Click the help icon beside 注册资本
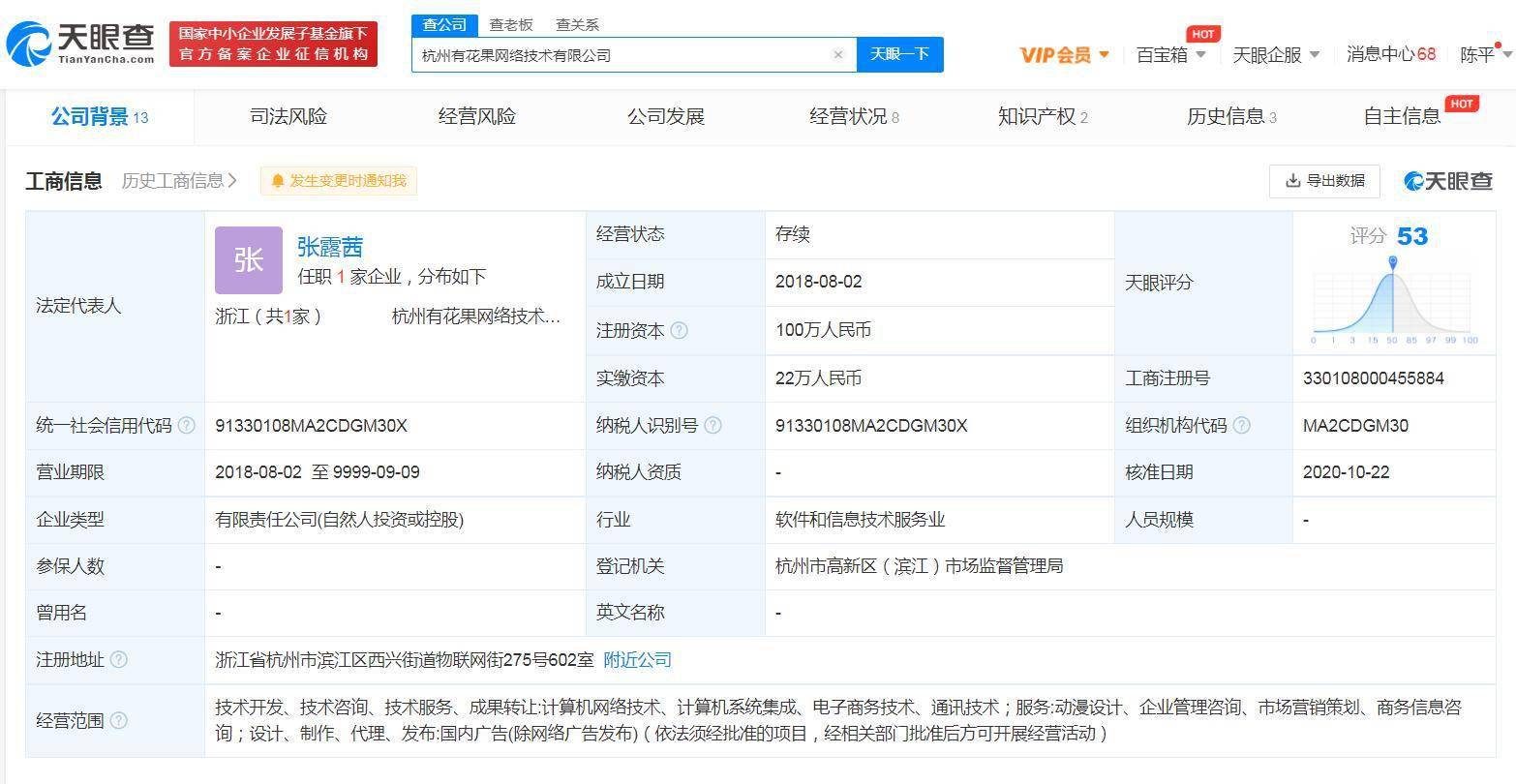1516x784 pixels. (679, 330)
